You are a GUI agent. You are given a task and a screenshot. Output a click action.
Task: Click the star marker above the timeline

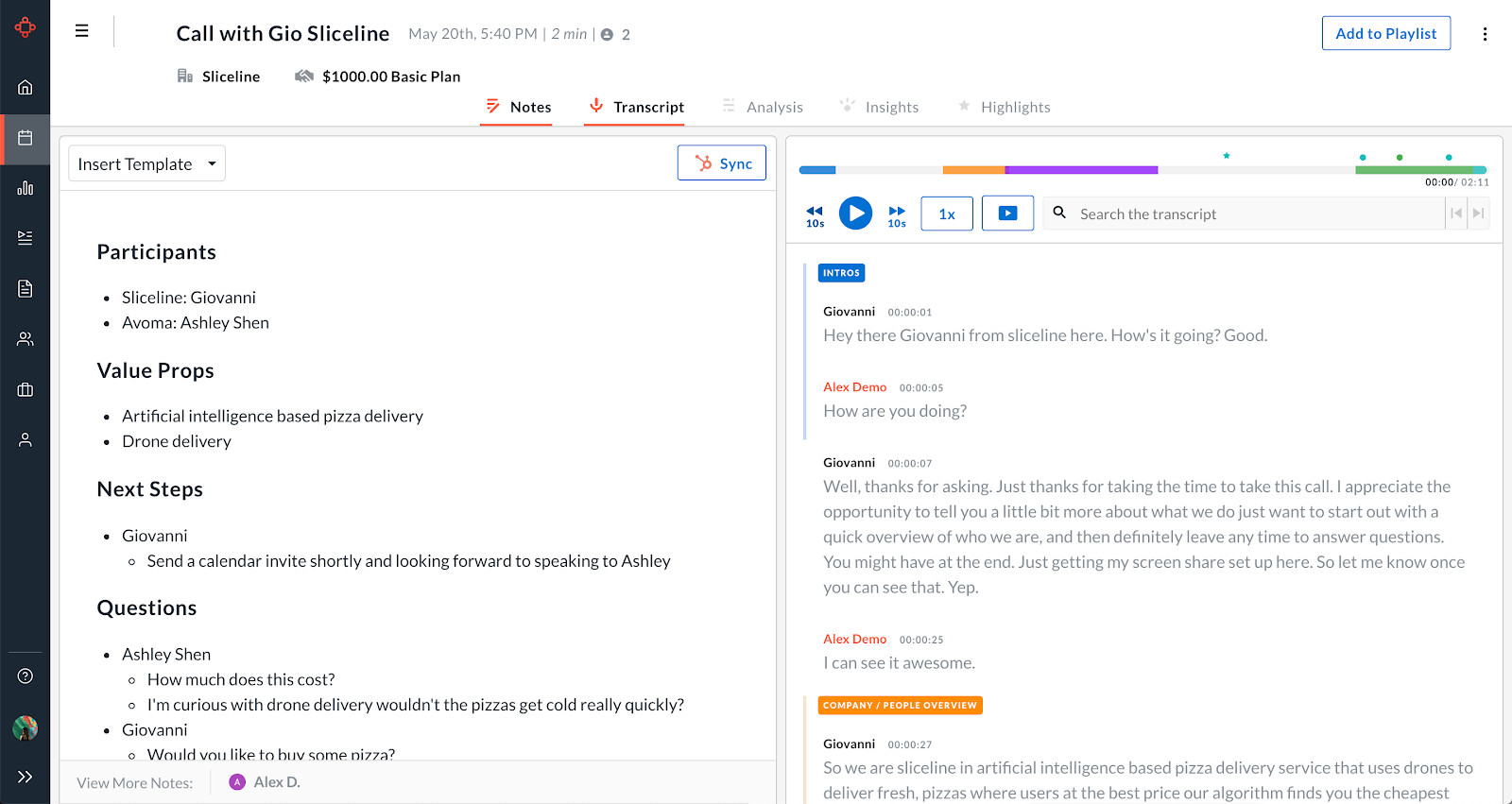click(x=1227, y=155)
